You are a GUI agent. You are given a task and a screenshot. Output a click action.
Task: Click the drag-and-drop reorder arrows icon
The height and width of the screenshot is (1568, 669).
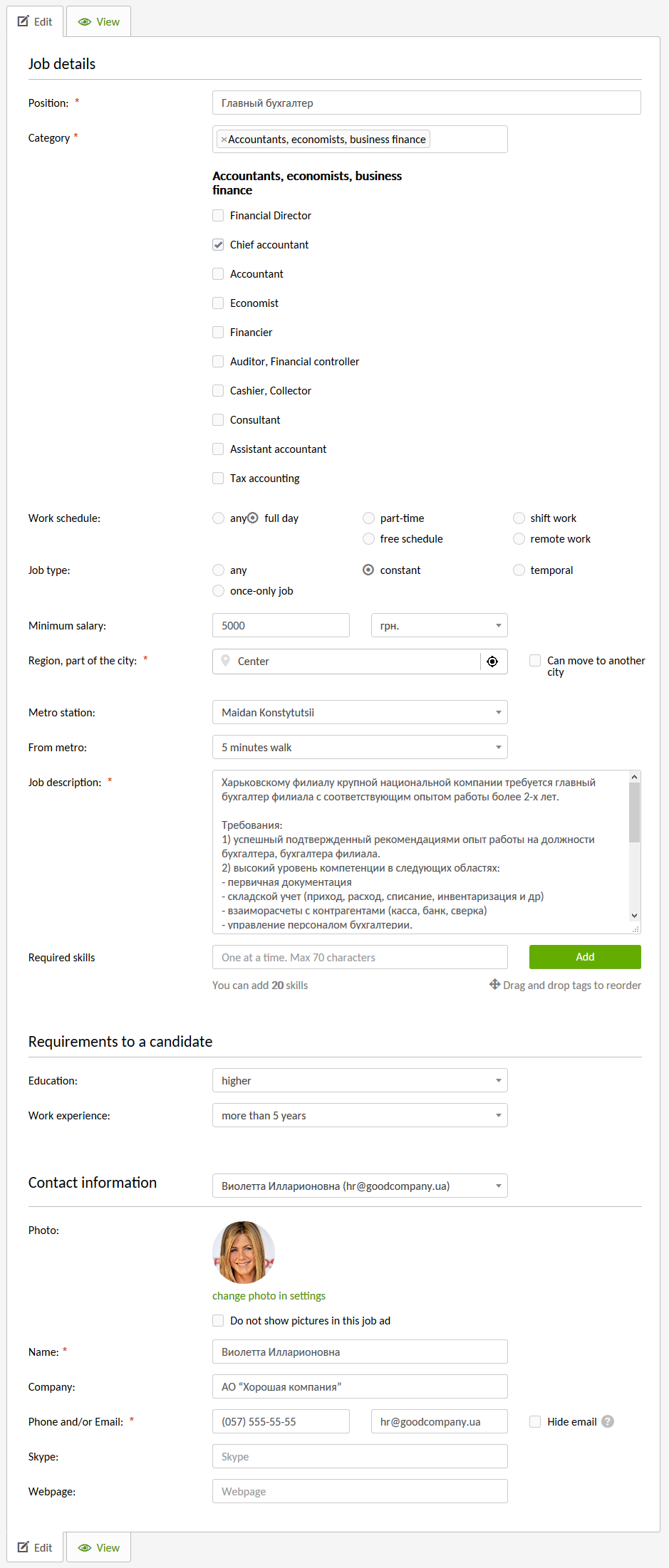pyautogui.click(x=494, y=985)
